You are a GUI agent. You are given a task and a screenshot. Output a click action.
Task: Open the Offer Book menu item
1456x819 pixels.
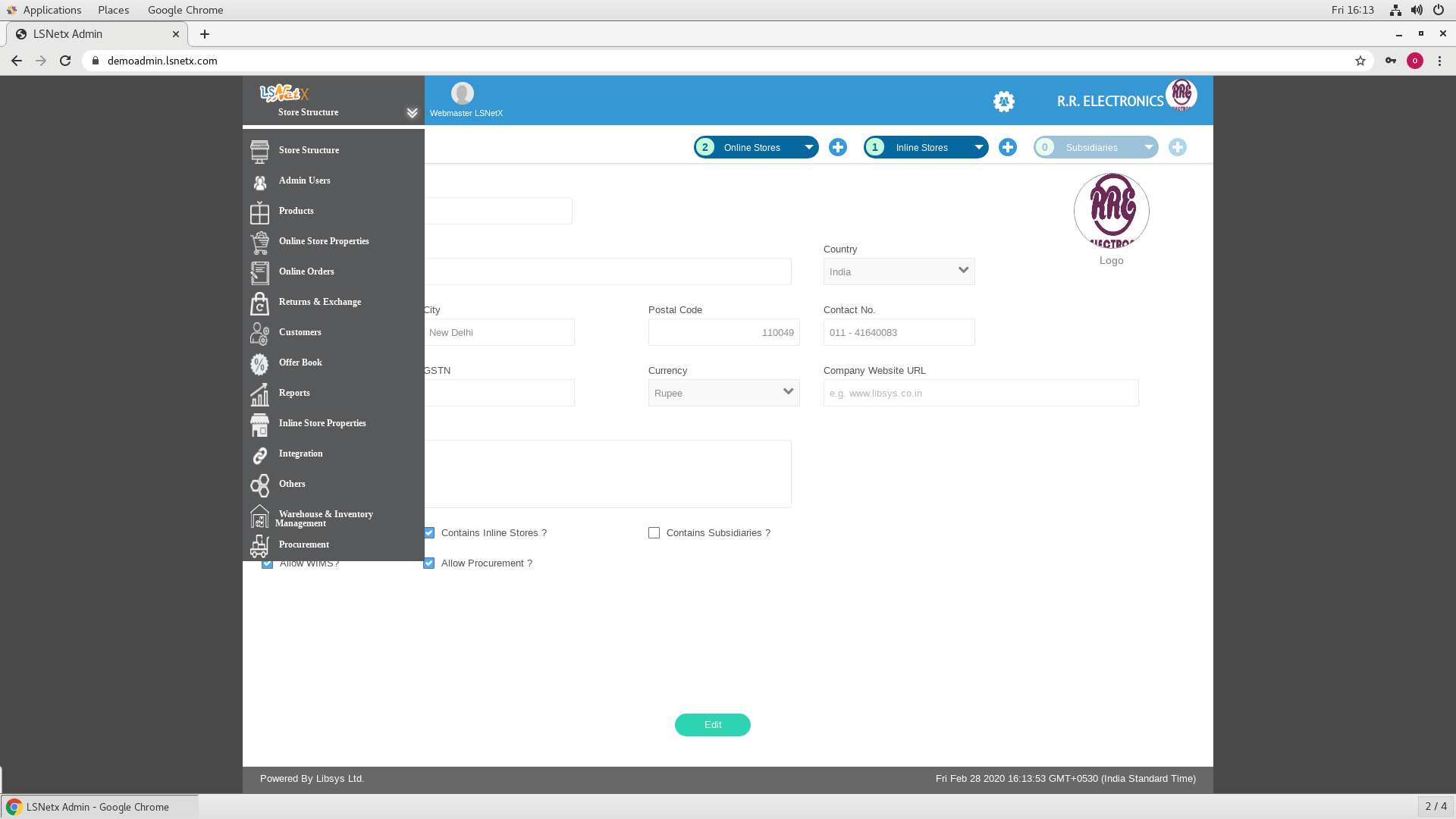[x=300, y=362]
